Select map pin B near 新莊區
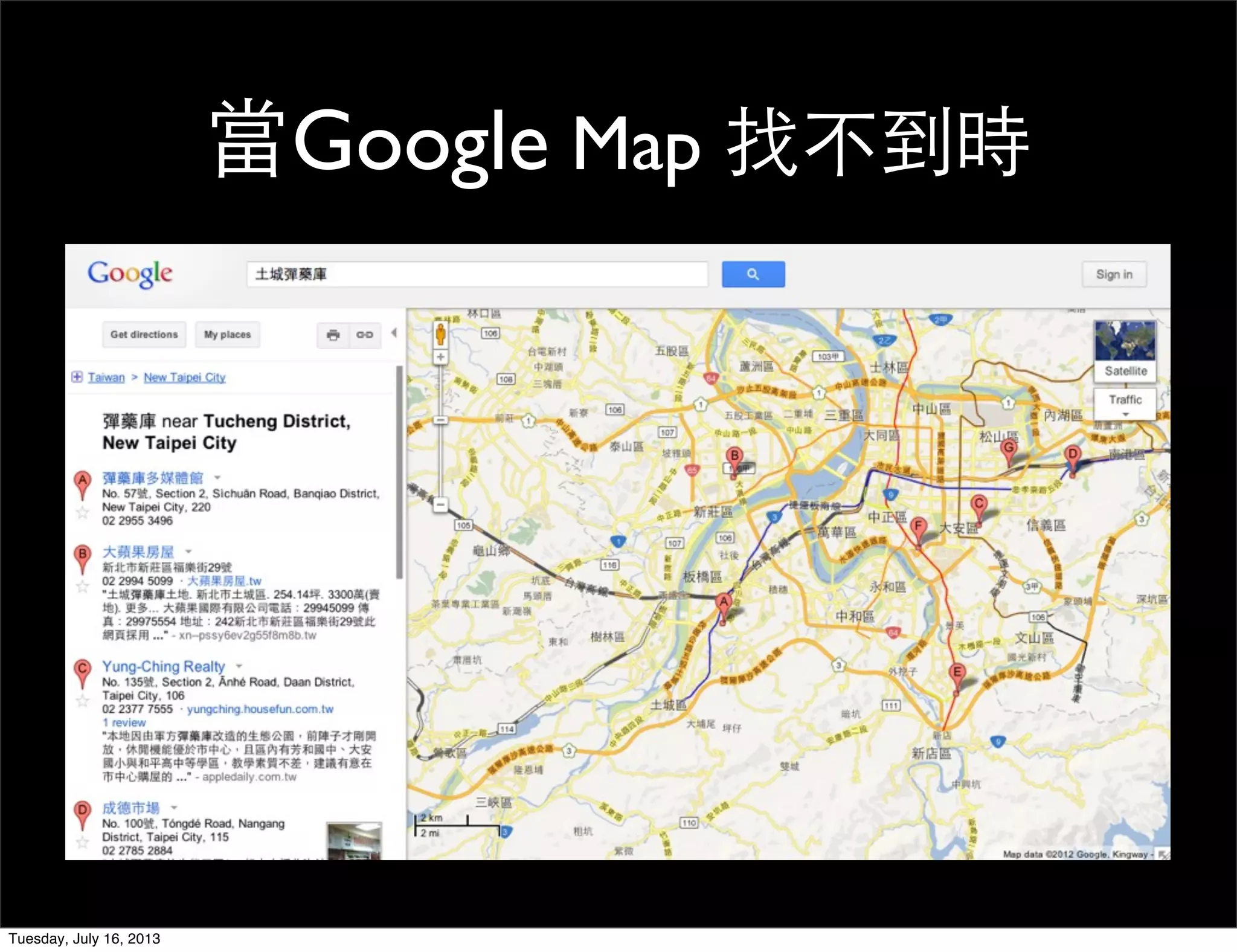 734,462
